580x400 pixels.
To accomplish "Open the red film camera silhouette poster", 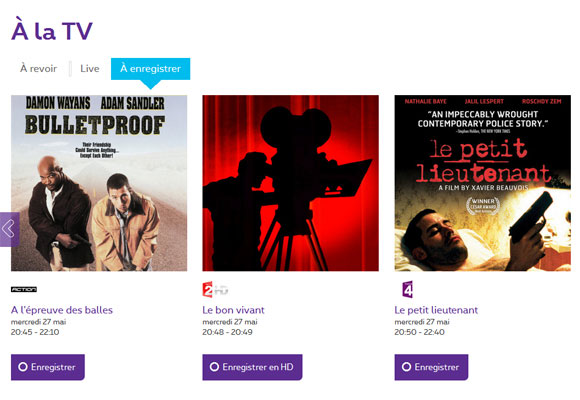I will pyautogui.click(x=290, y=183).
